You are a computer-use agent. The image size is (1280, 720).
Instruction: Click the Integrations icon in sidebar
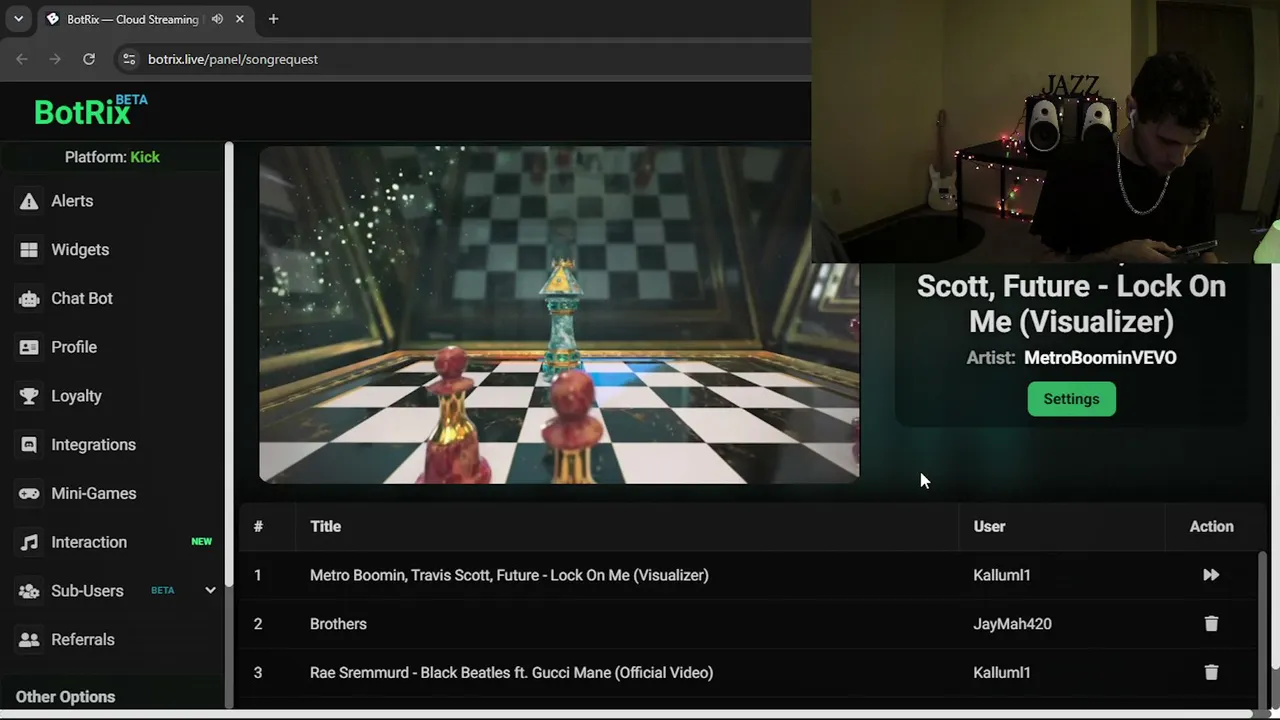(29, 445)
